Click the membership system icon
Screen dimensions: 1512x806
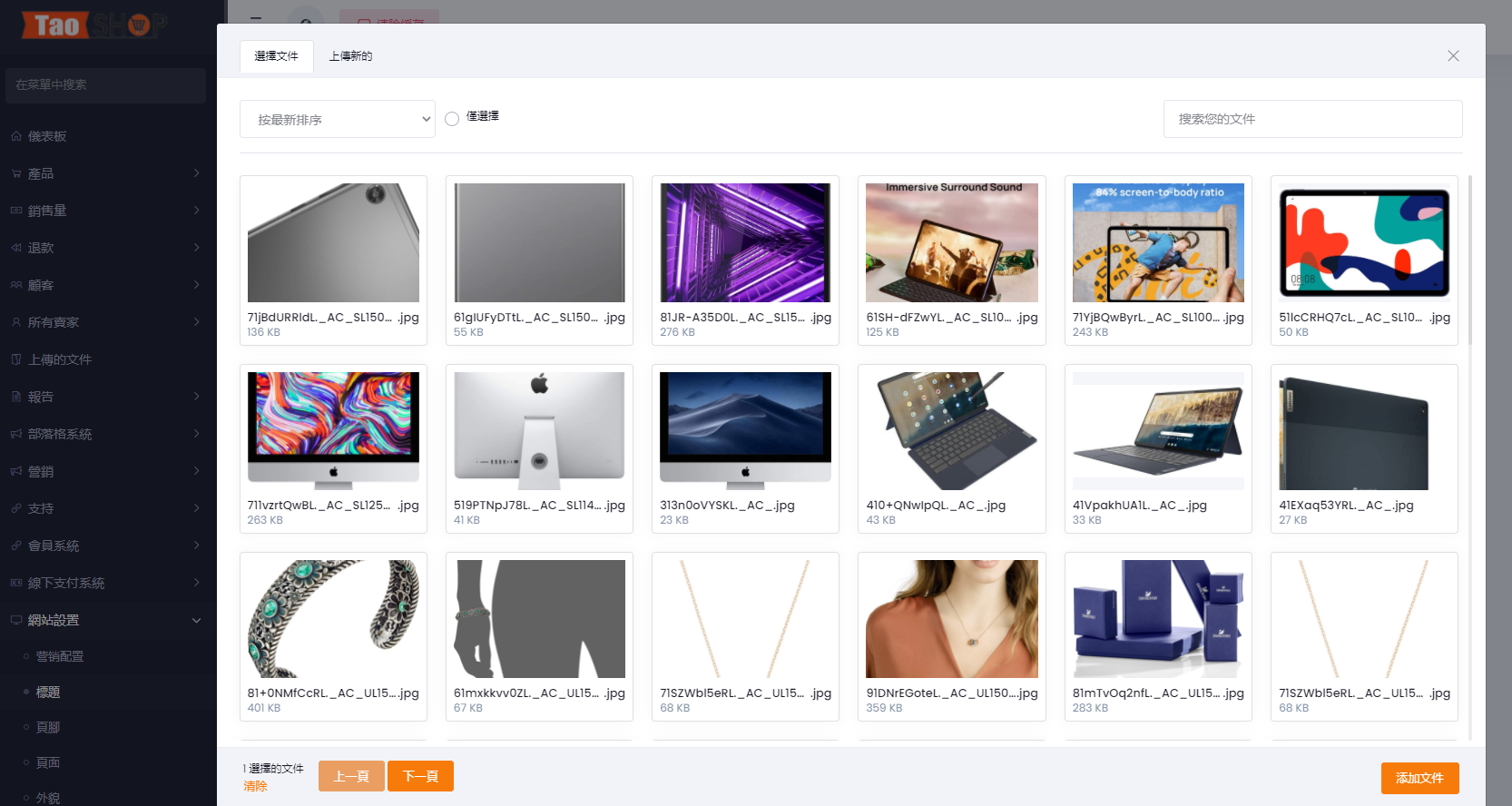(16, 546)
